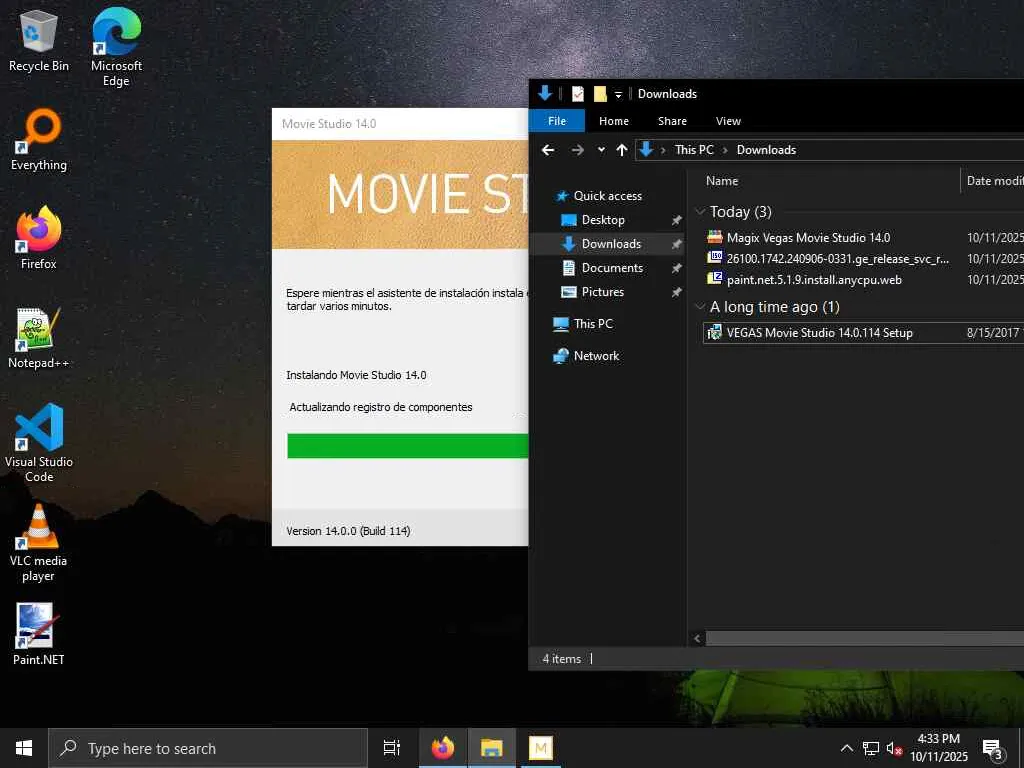Select Network in the navigation pane

[596, 356]
